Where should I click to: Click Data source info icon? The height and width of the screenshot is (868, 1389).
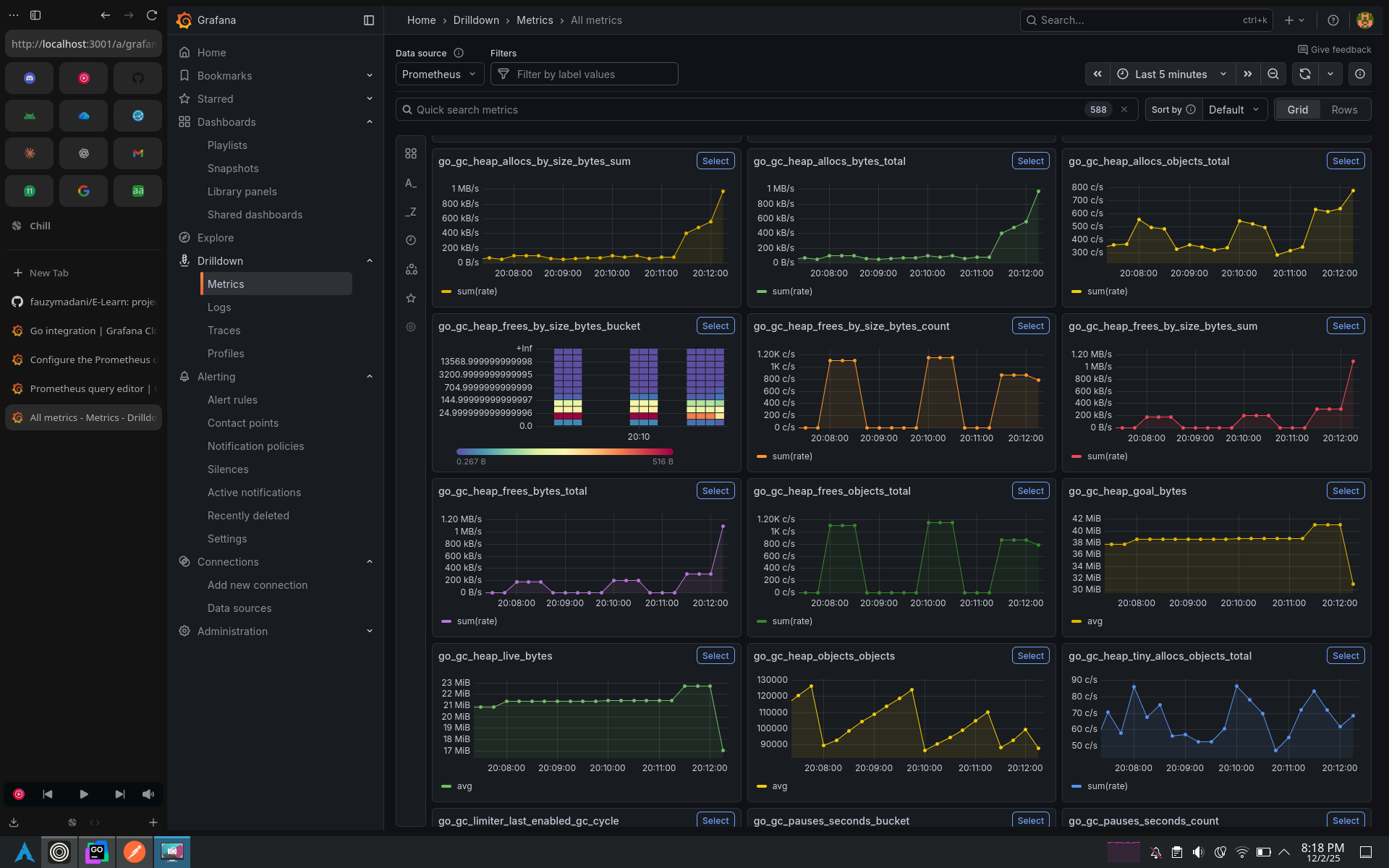(x=459, y=53)
